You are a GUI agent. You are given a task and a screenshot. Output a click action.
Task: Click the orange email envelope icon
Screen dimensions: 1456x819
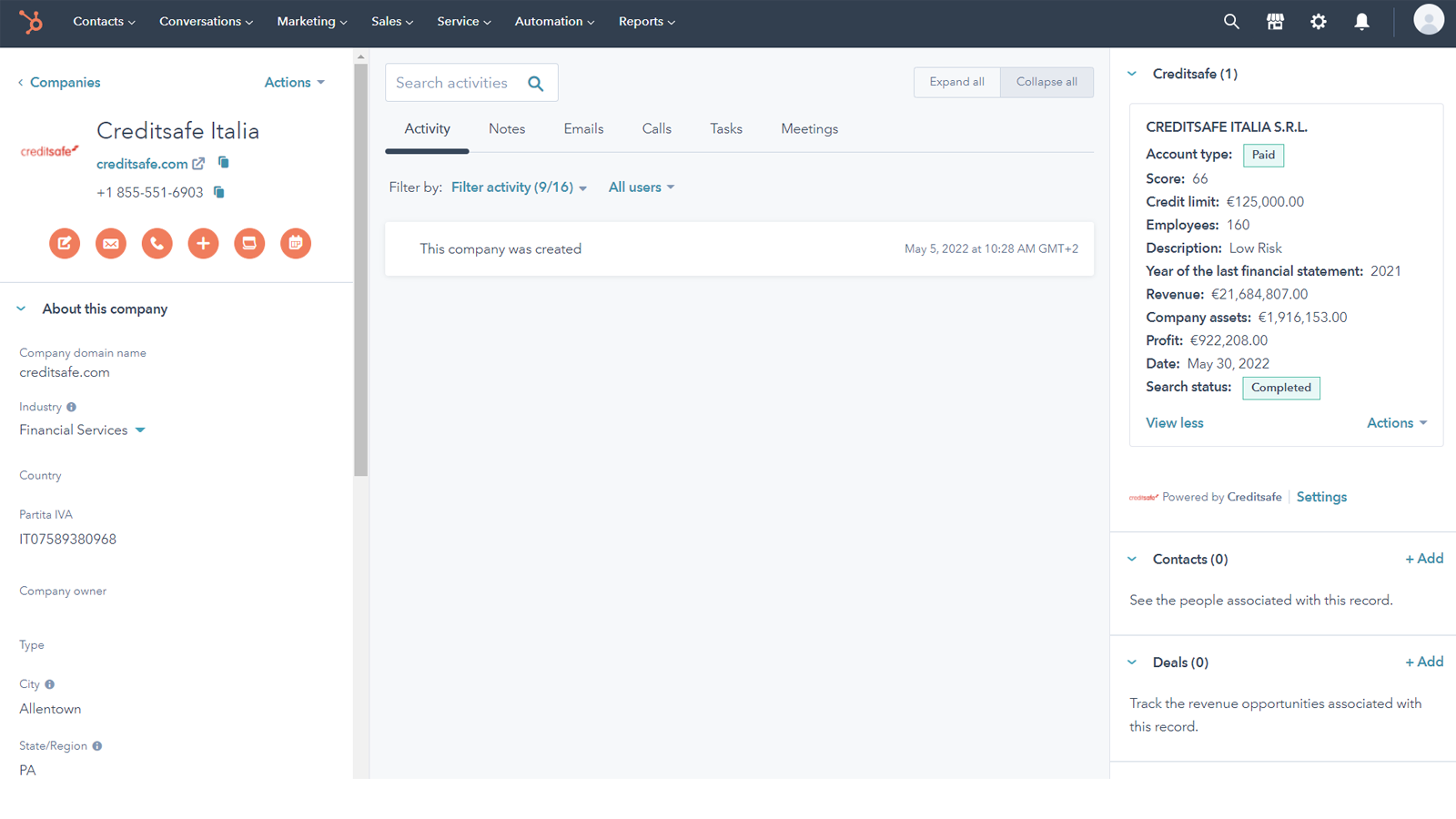[x=111, y=243]
